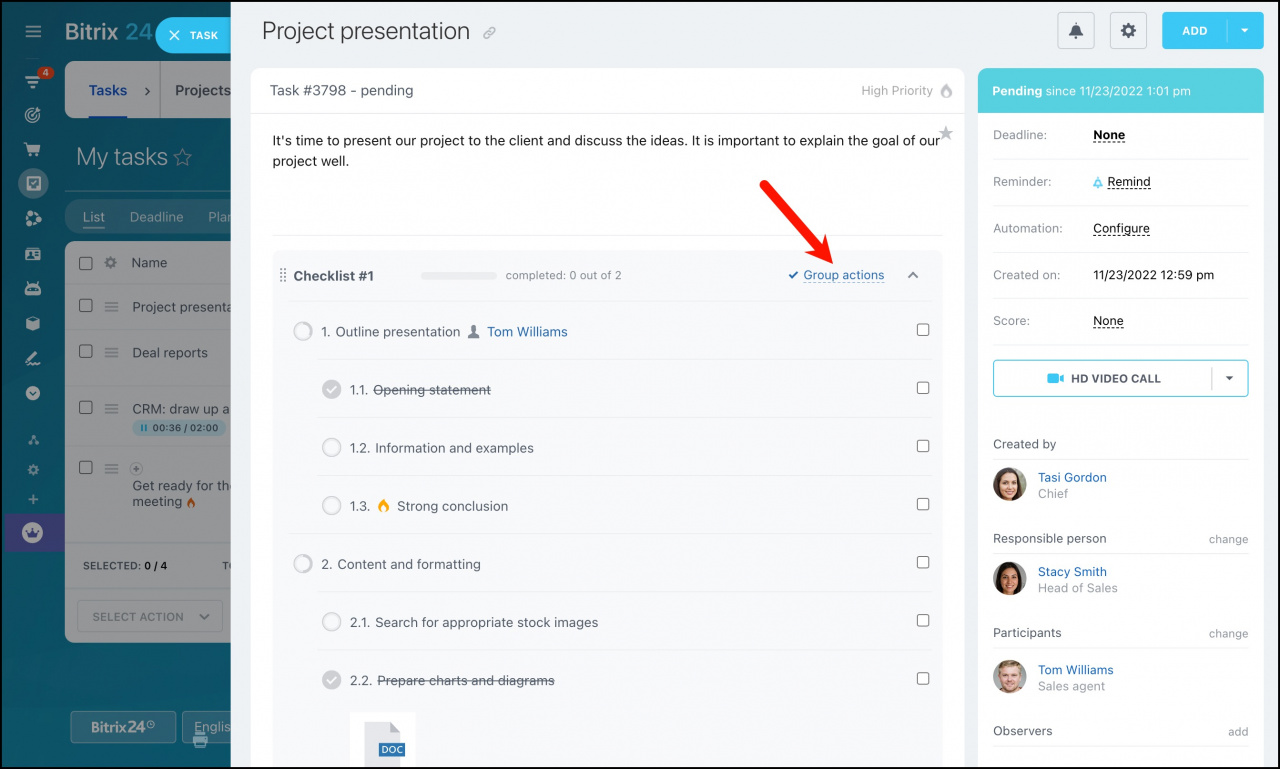Click the Deal reports row menu icon
Screen dimensions: 1280x769
coord(112,352)
